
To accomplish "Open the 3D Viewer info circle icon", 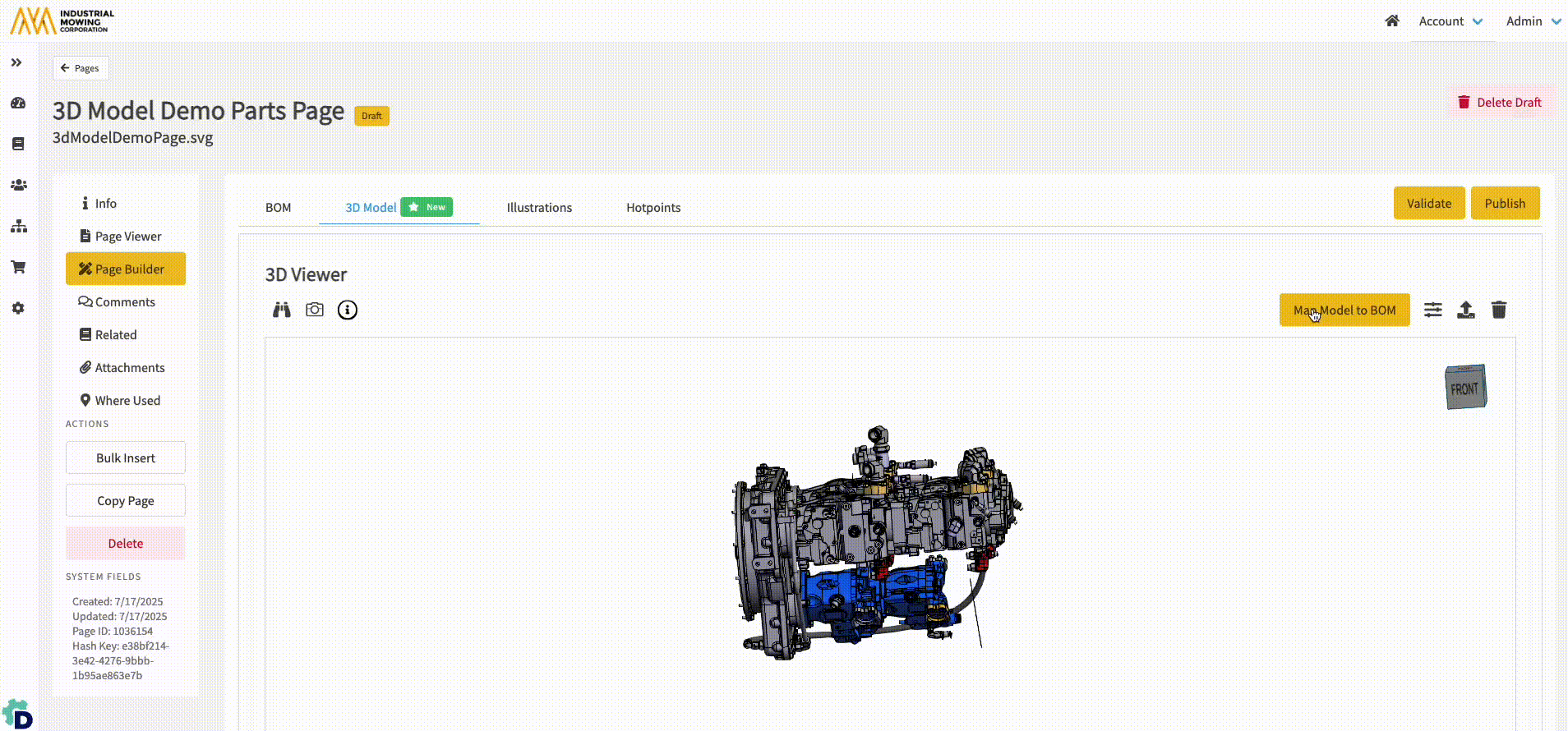I will tap(348, 310).
